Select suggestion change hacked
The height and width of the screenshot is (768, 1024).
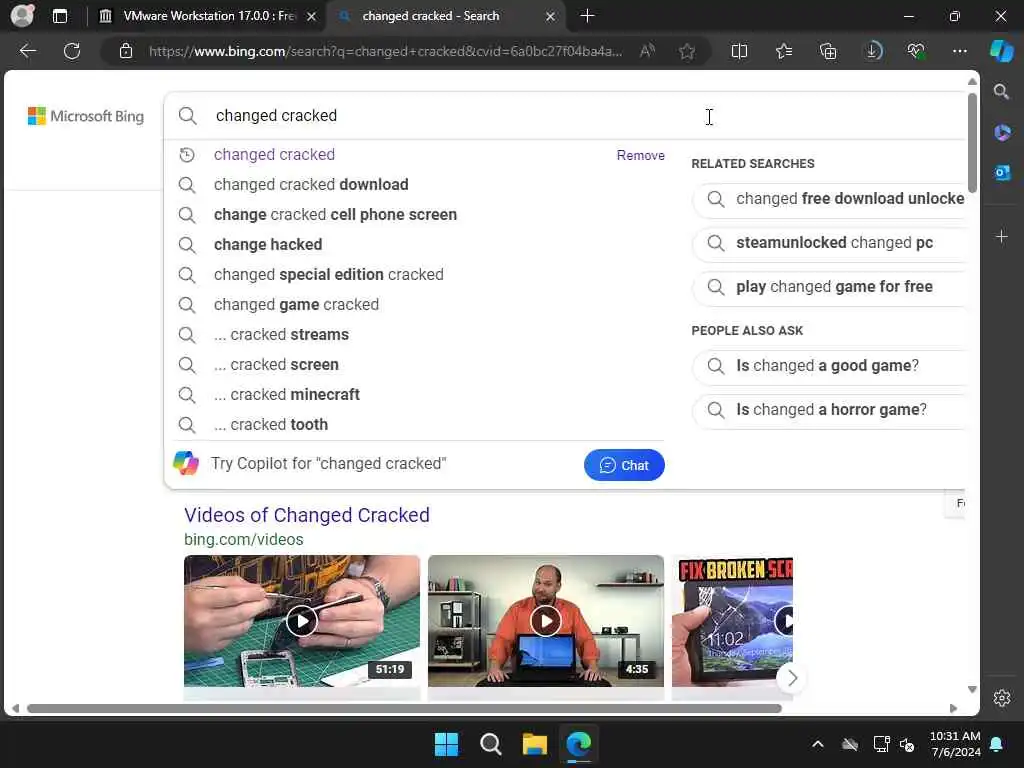click(x=268, y=245)
